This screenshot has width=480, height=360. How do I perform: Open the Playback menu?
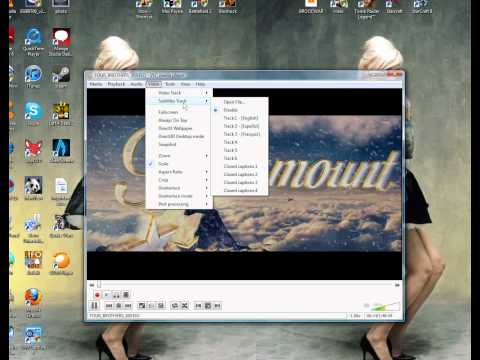[x=116, y=84]
